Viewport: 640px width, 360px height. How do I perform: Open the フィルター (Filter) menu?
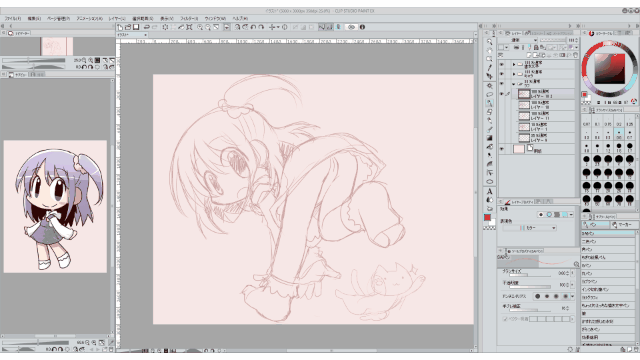[189, 18]
